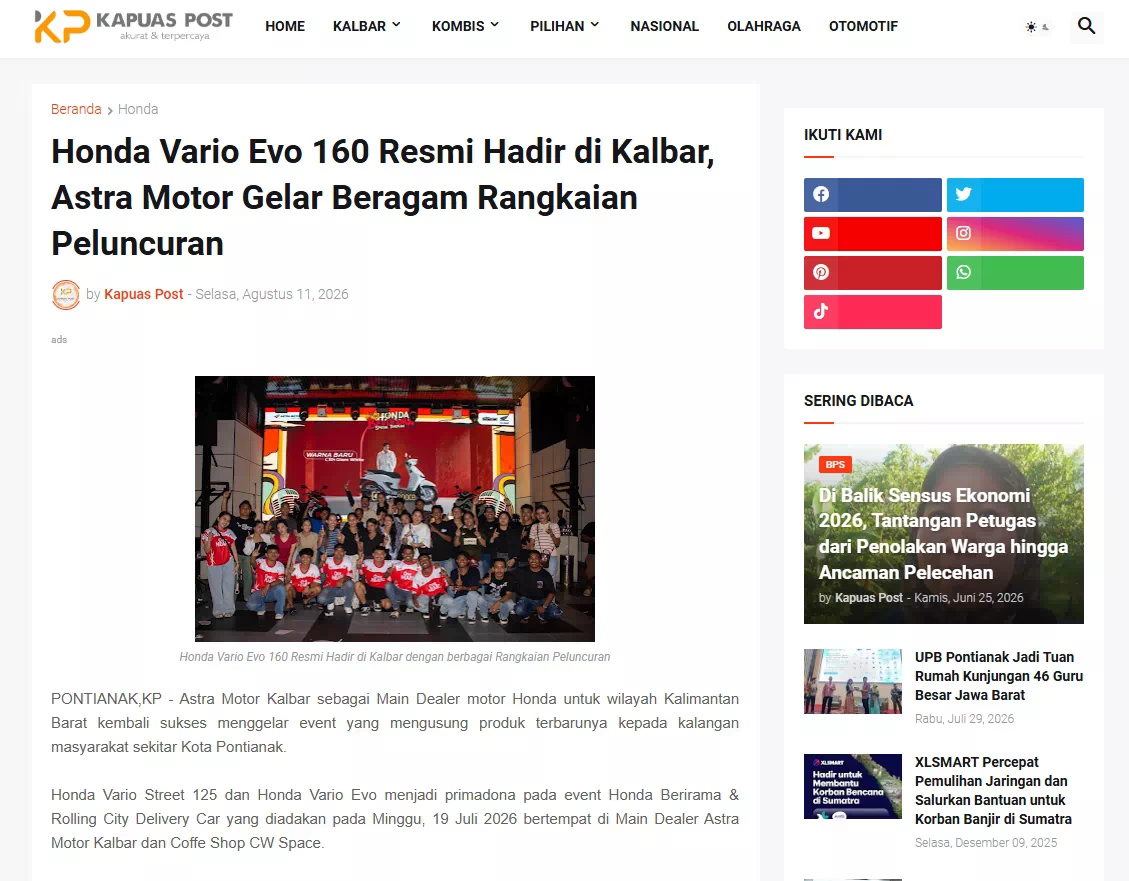This screenshot has height=881, width=1129.
Task: Click the date Rabu, Juli 29, 2026
Action: (x=964, y=719)
